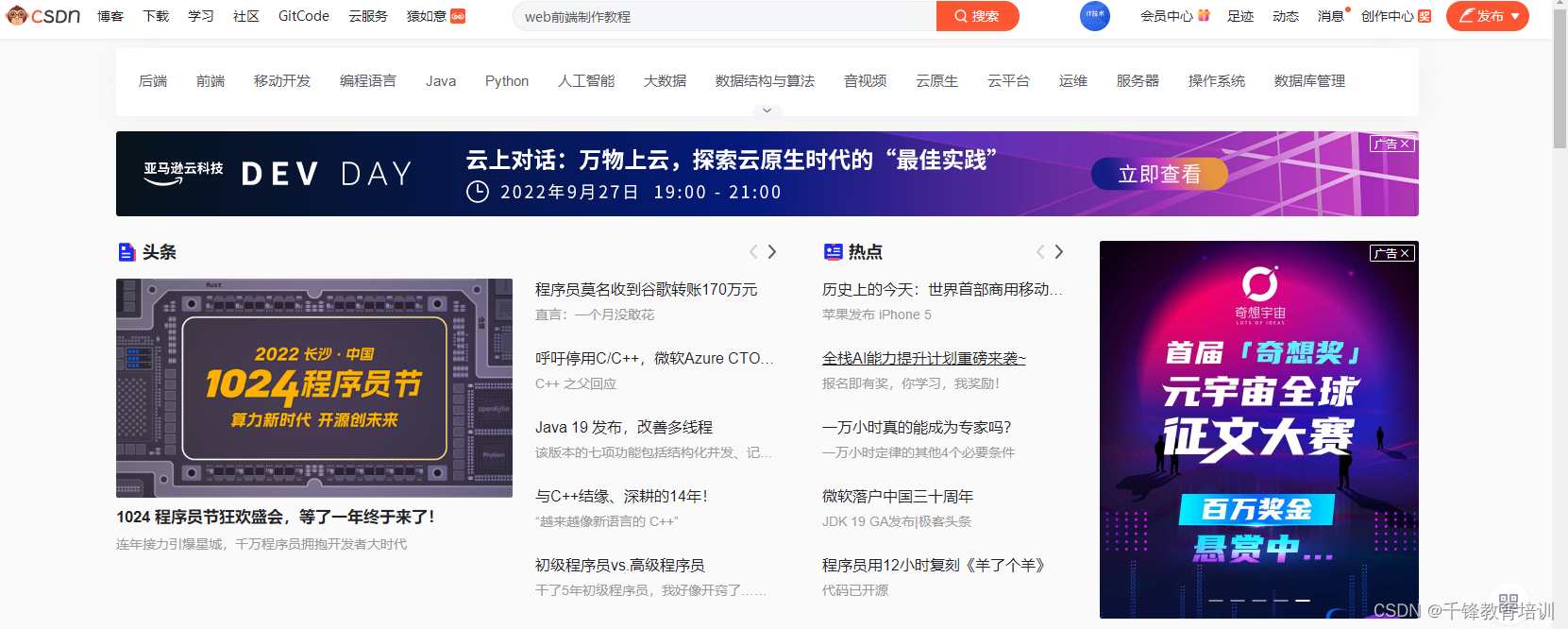Select the last carousel indicator dash in ad

pyautogui.click(x=1303, y=600)
